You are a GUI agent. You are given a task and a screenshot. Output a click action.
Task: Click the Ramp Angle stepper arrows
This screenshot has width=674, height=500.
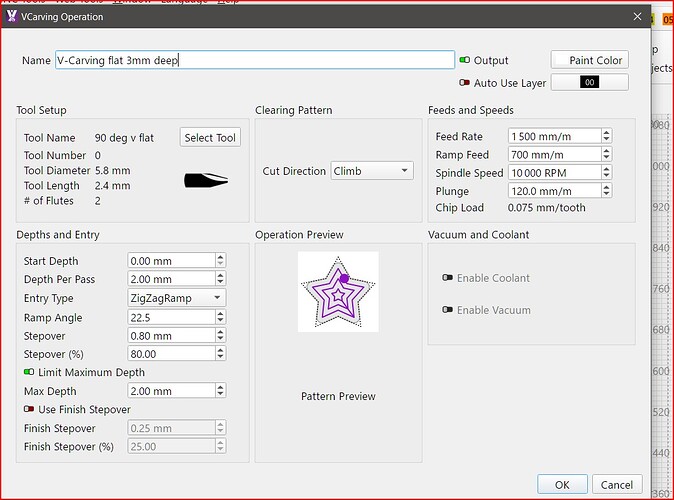[220, 317]
